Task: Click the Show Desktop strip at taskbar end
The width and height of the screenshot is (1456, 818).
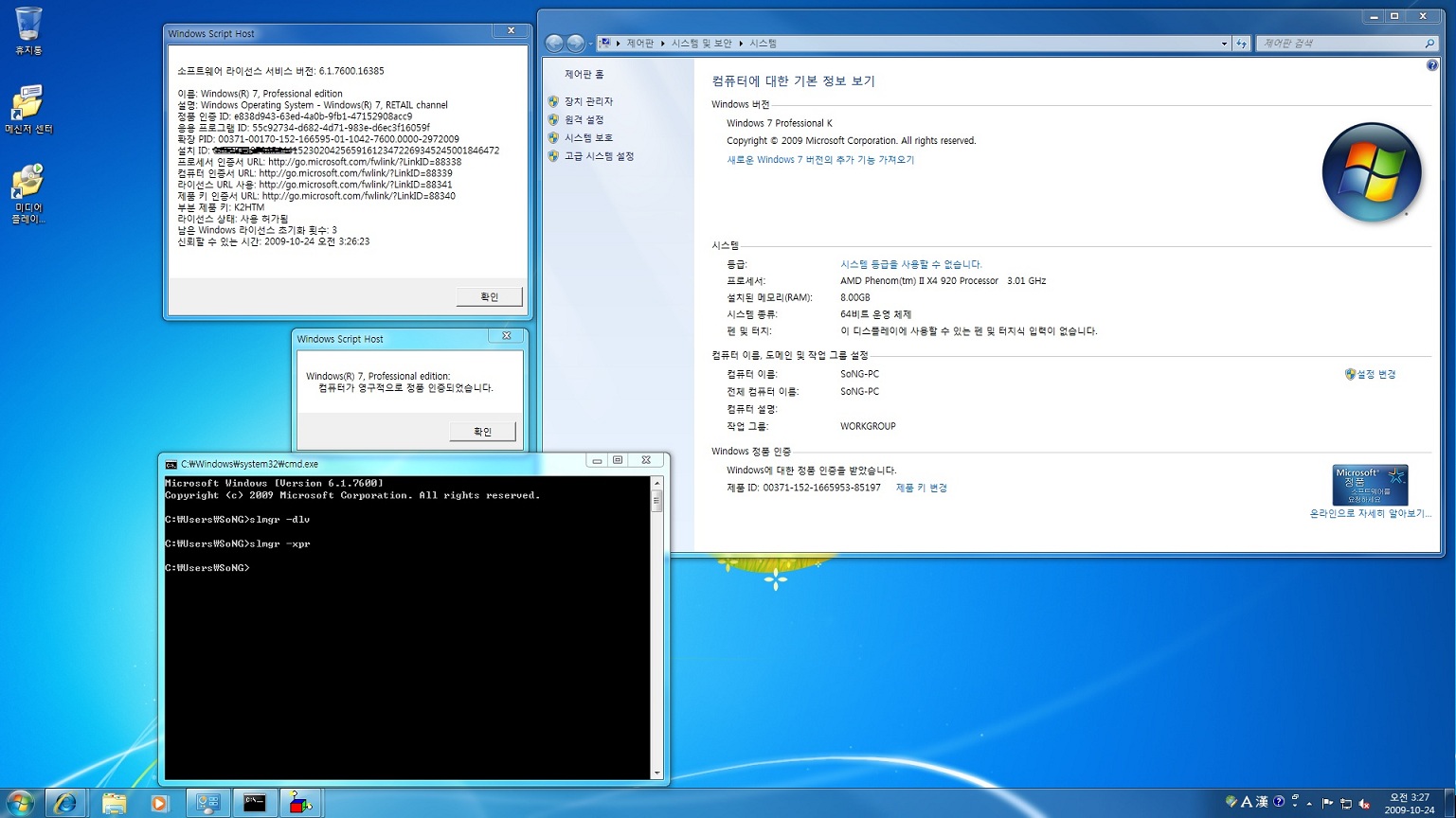Action: click(x=1449, y=803)
